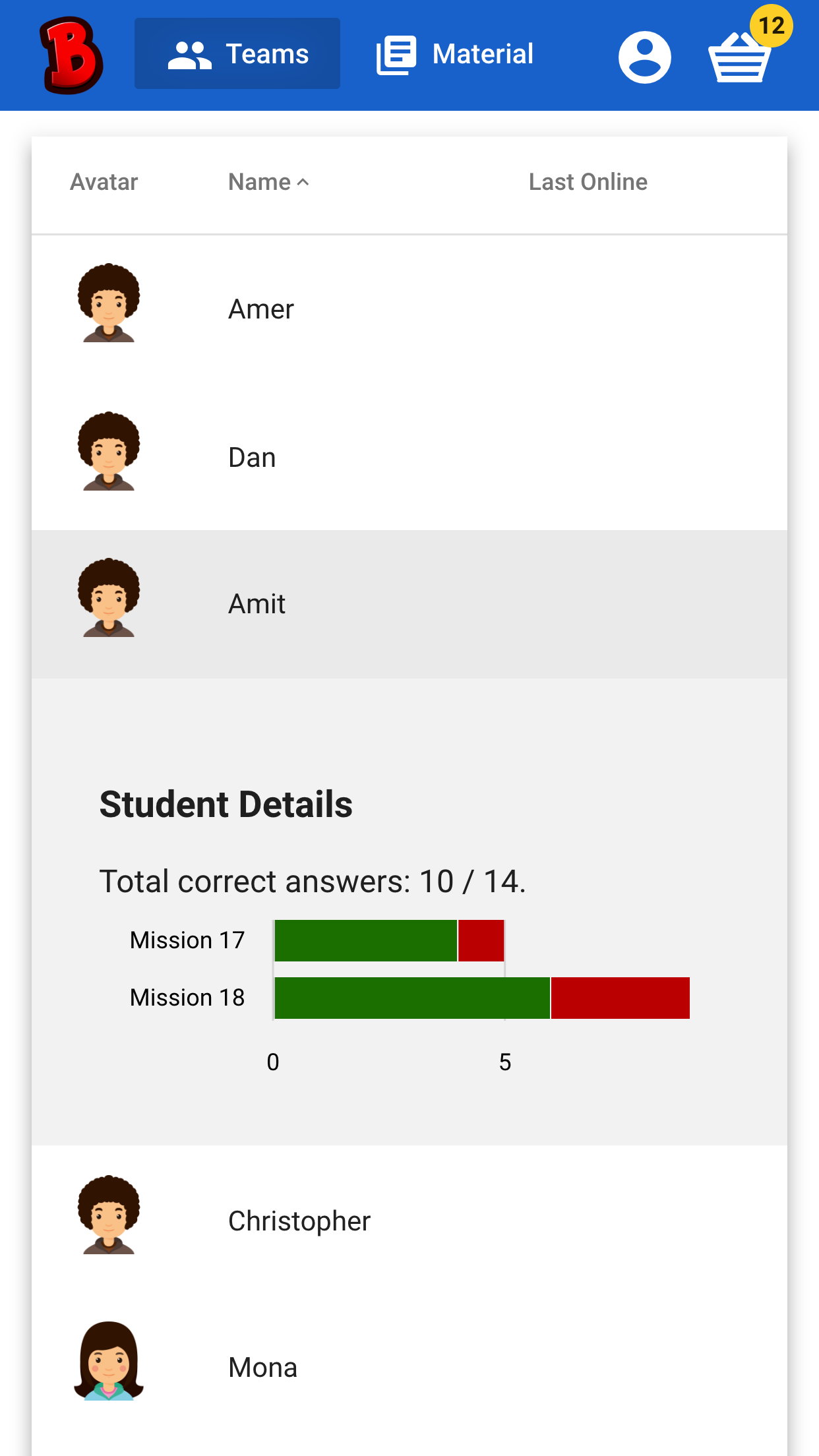Screen dimensions: 819x1456
Task: Click Amer's avatar image
Action: (x=109, y=303)
